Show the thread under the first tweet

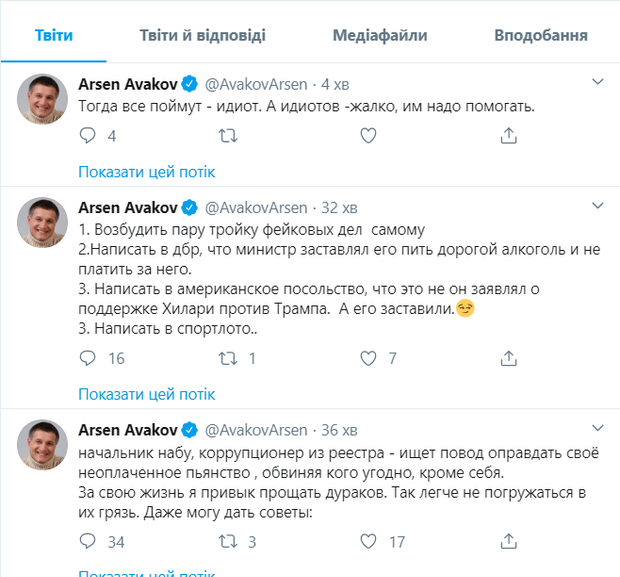(x=146, y=172)
